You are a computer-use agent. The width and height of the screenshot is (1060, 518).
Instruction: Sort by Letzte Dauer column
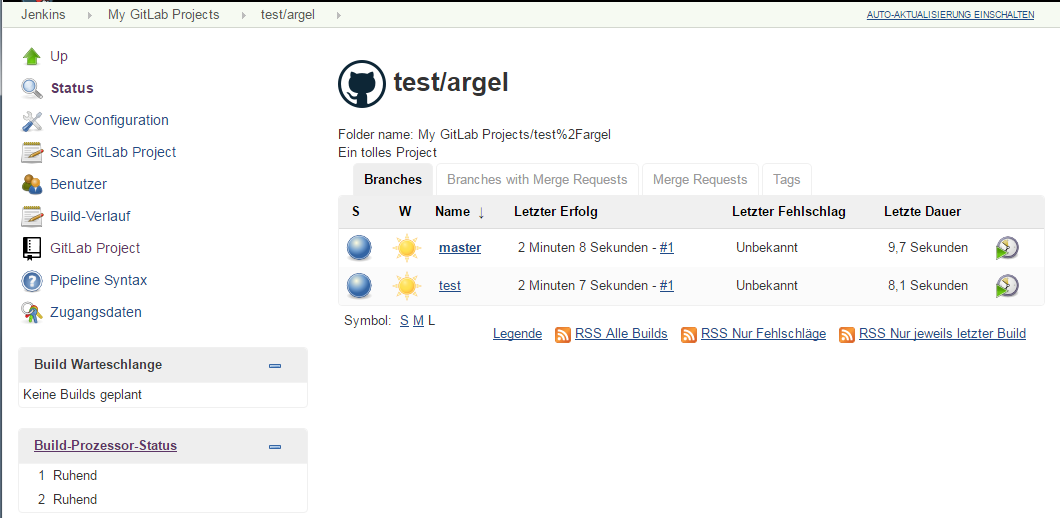[x=923, y=212]
